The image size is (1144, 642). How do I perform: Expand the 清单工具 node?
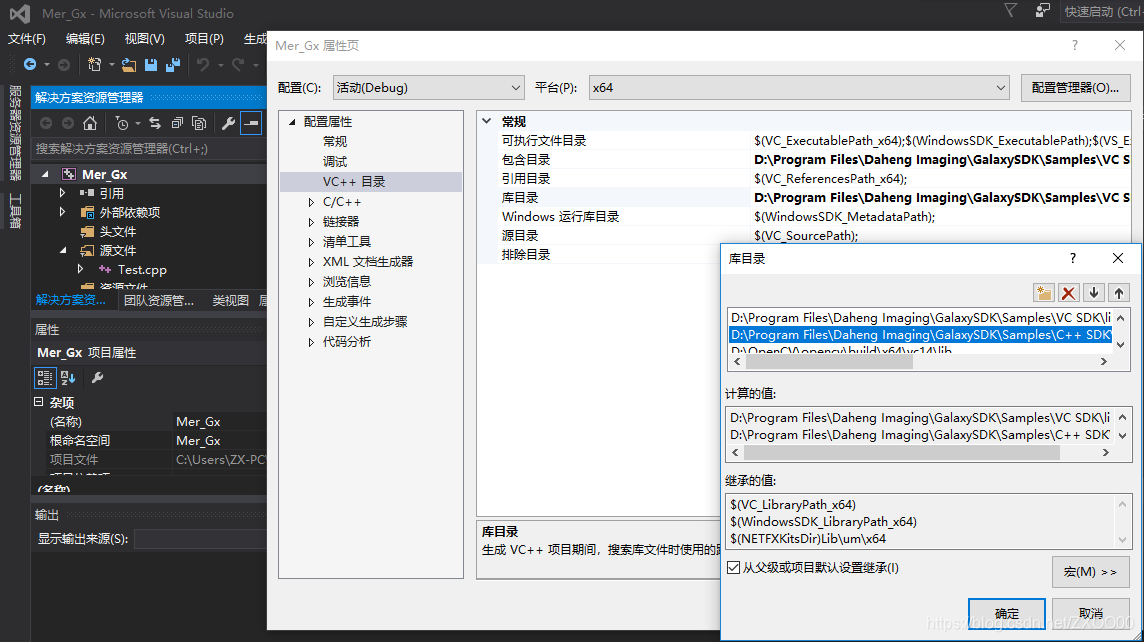click(311, 241)
